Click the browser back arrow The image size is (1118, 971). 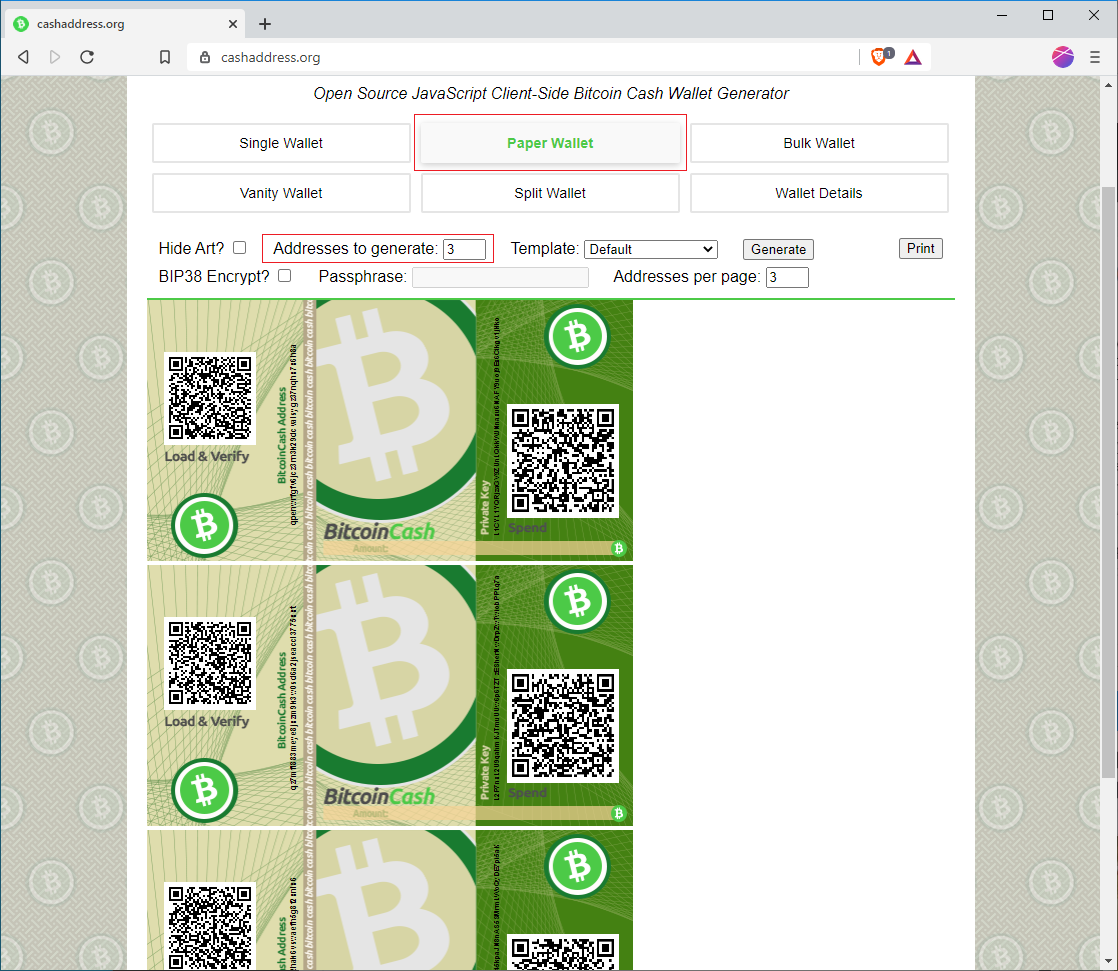(24, 57)
